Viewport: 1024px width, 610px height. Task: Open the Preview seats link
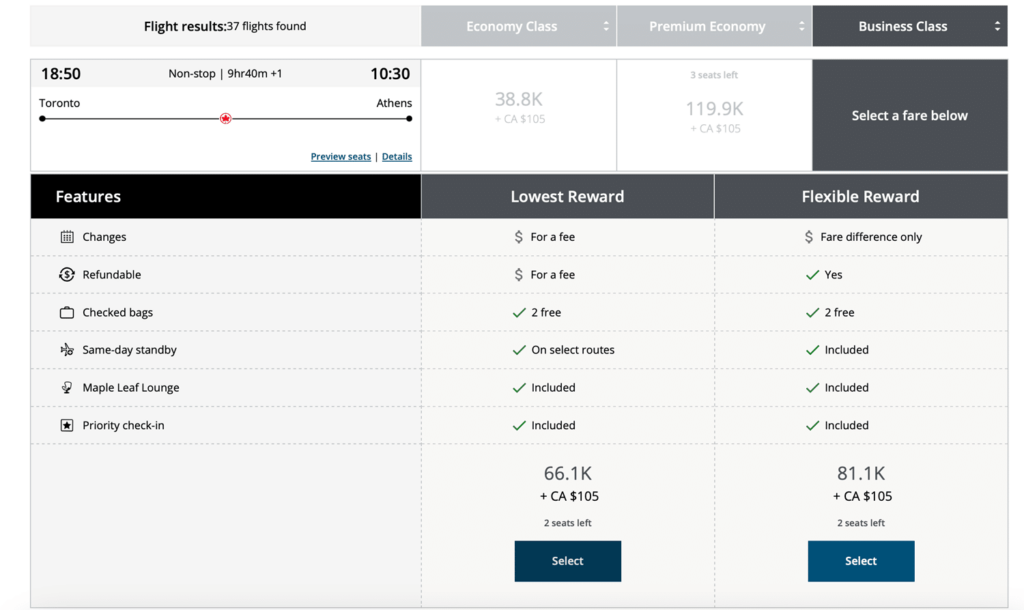(x=340, y=156)
